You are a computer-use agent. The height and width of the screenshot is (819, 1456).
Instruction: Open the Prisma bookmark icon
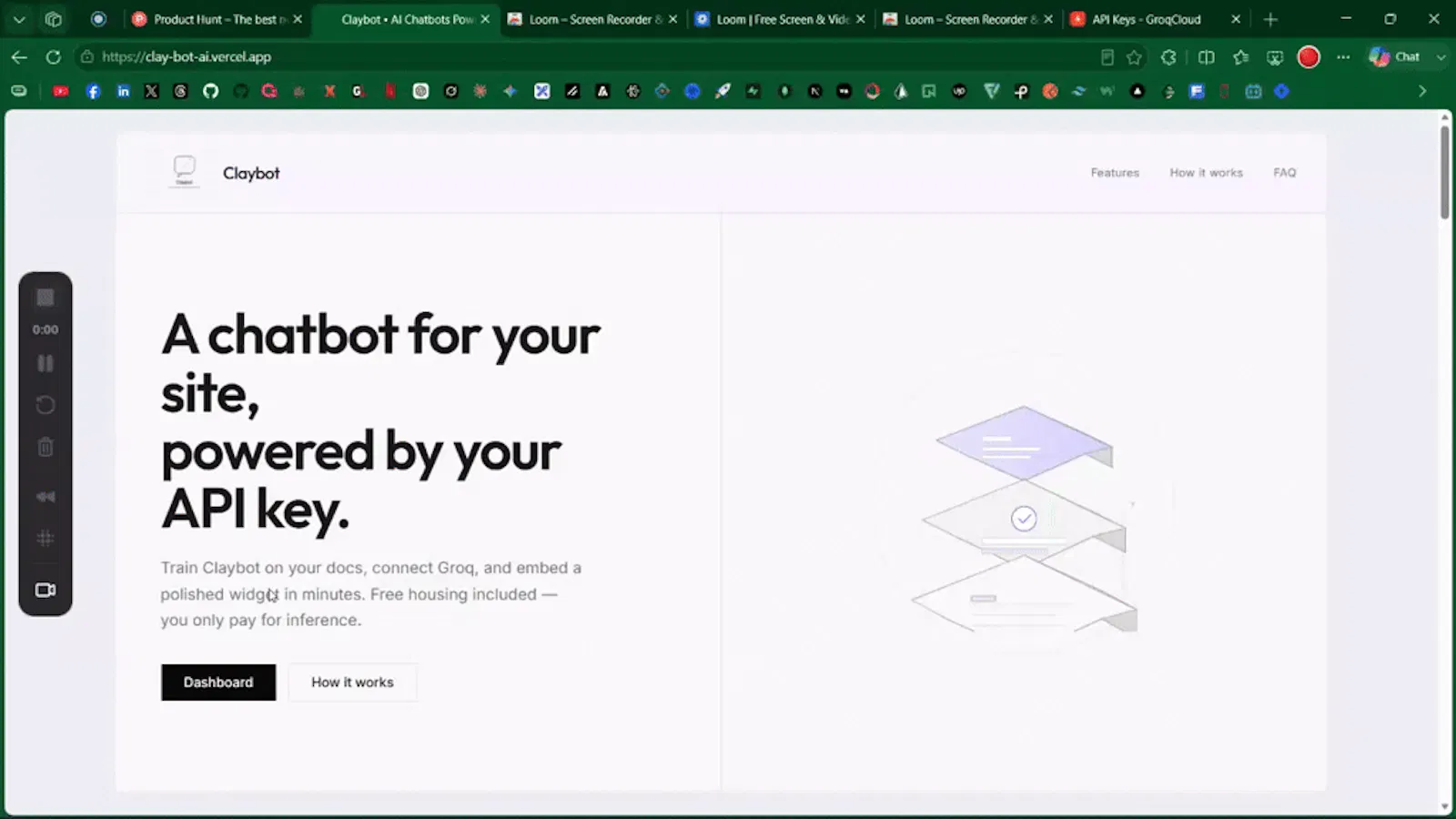click(901, 91)
